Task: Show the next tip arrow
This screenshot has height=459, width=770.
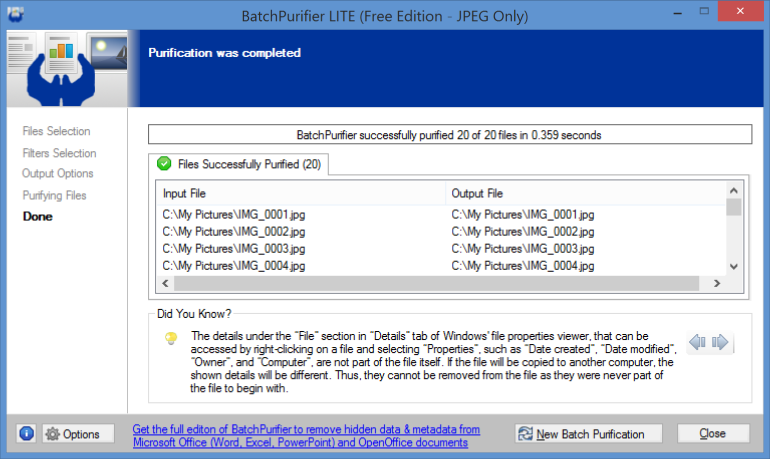Action: [720, 342]
